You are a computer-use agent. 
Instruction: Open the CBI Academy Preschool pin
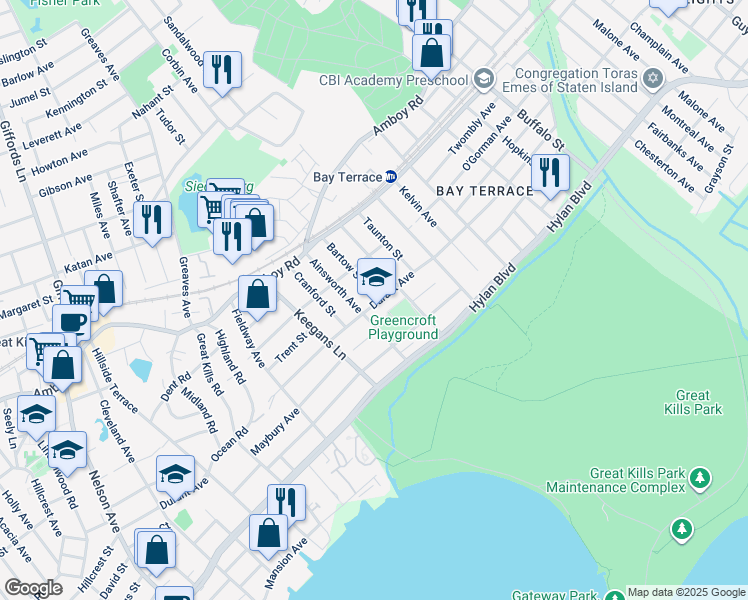(483, 80)
